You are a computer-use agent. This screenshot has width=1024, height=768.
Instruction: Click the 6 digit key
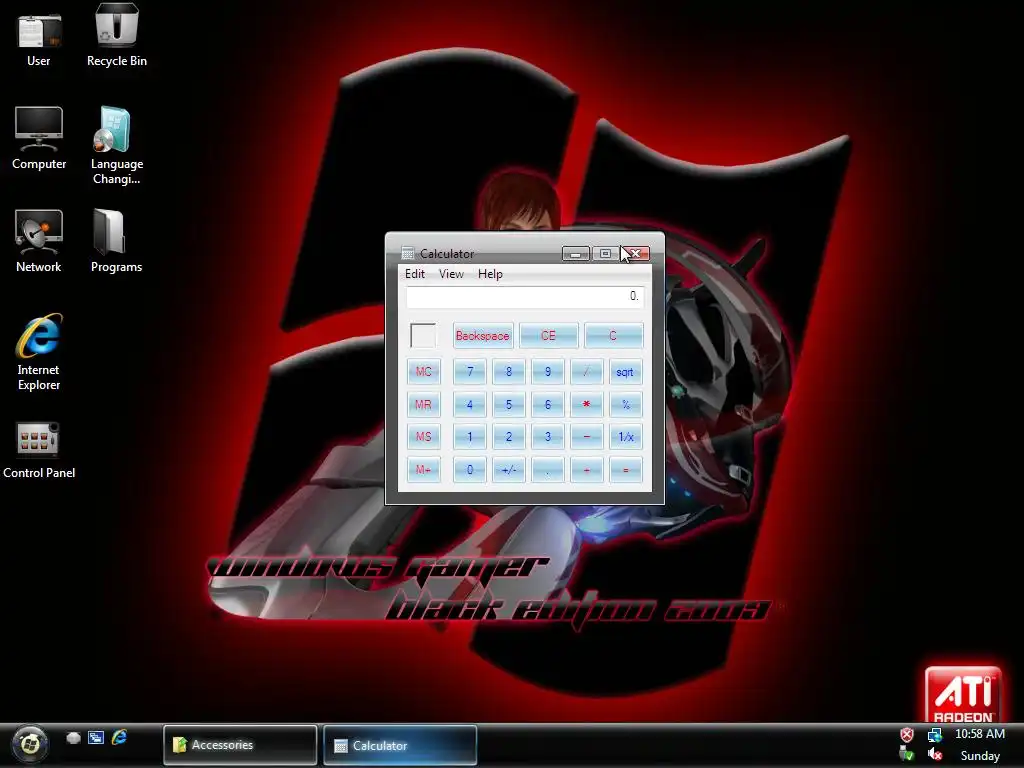click(548, 404)
